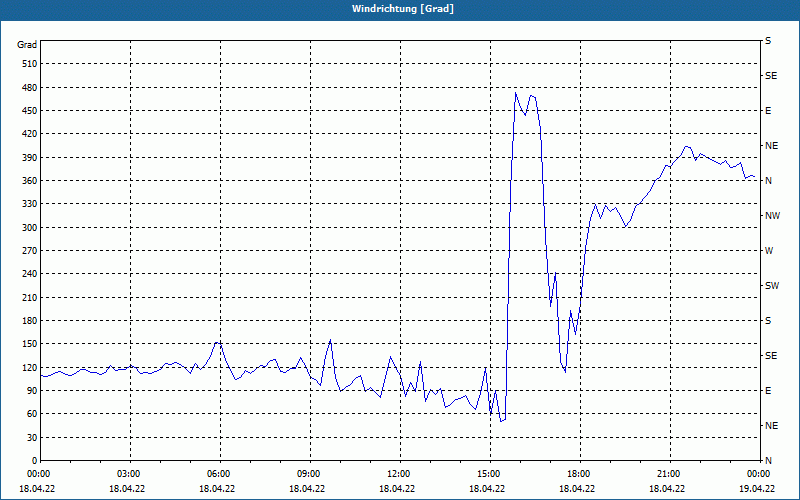800x500 pixels.
Task: Click the 18:00 time axis label
Action: [578, 473]
